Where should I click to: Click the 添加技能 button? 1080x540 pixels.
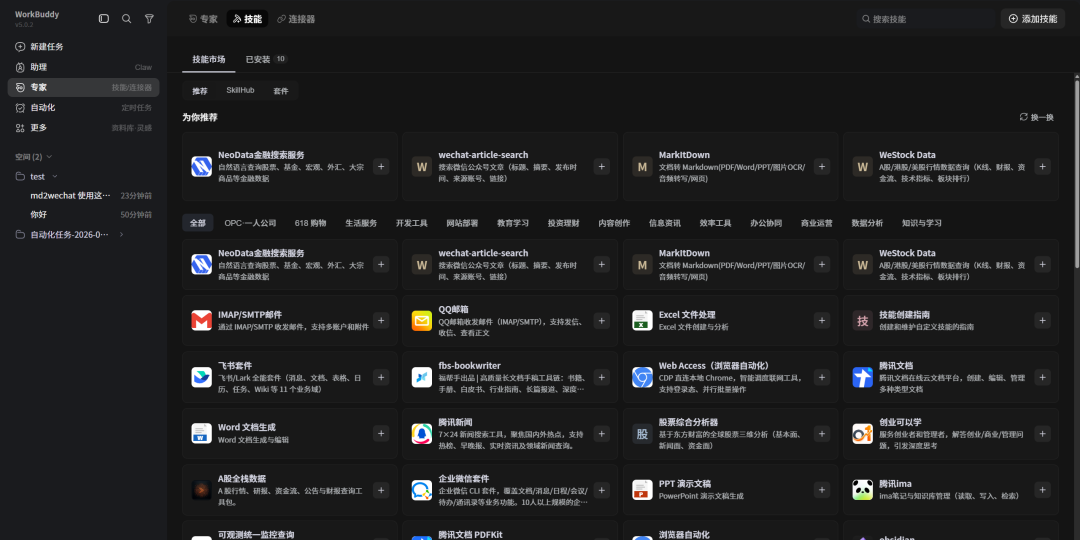click(x=1032, y=19)
